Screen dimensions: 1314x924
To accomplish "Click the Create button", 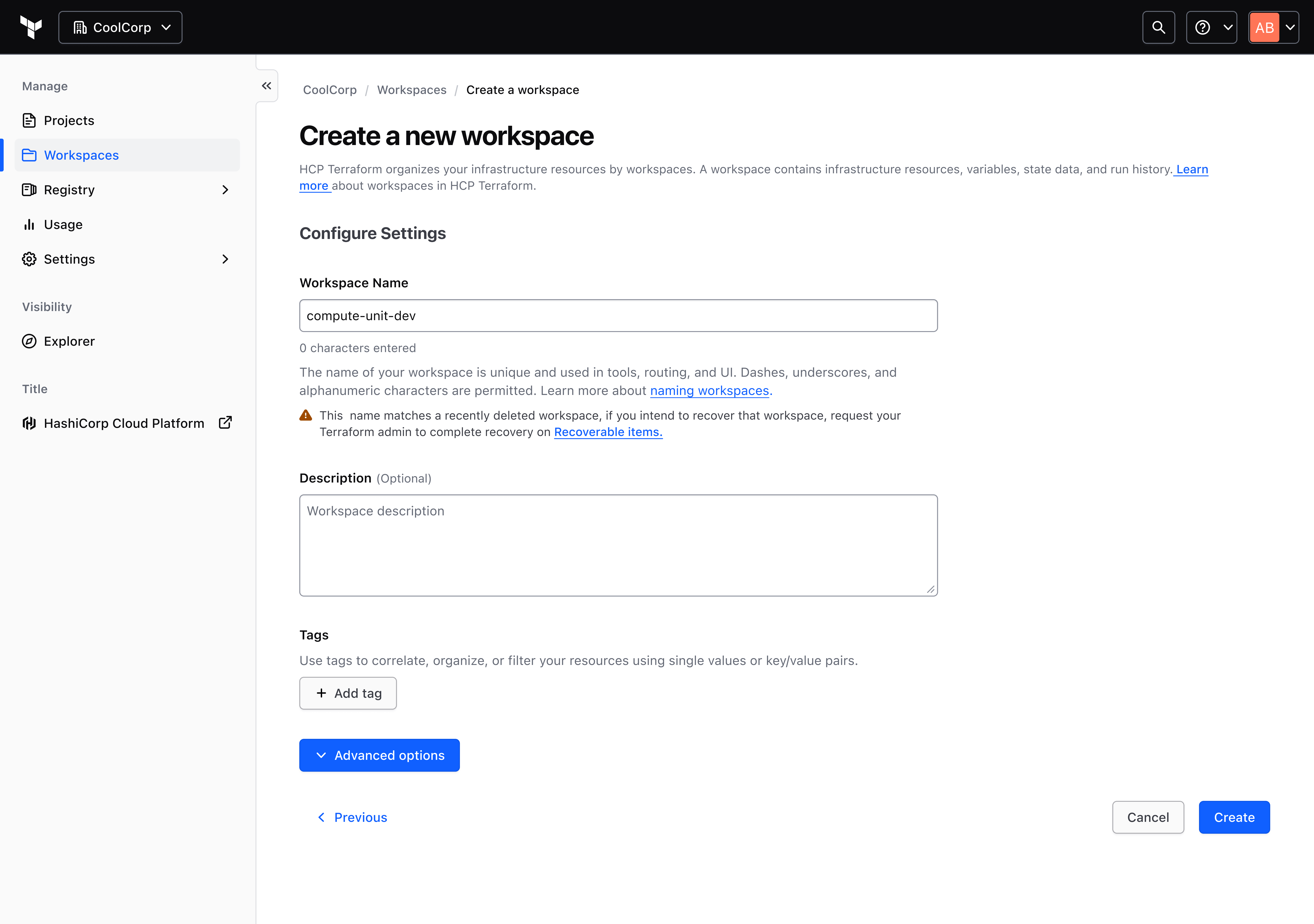I will tap(1234, 817).
